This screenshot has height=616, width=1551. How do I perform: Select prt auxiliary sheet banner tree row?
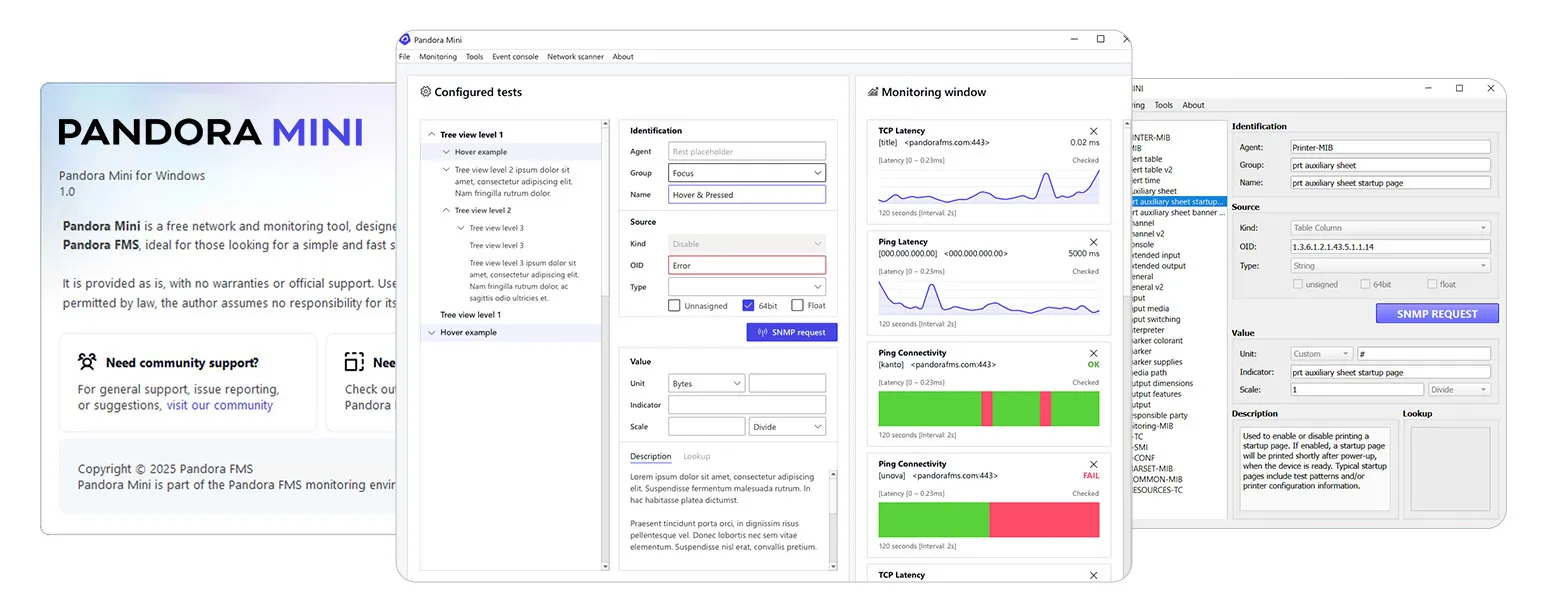tap(1178, 212)
